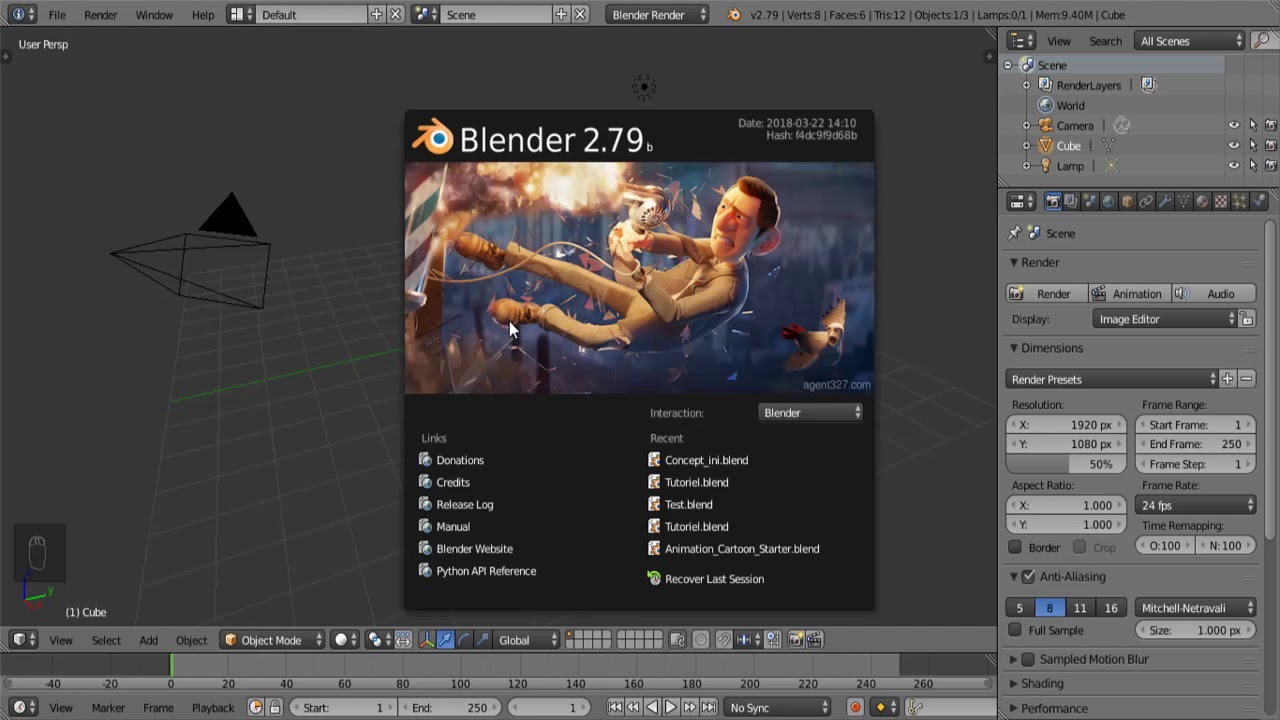Enable the Border checkbox
This screenshot has height=720, width=1280.
click(1015, 547)
